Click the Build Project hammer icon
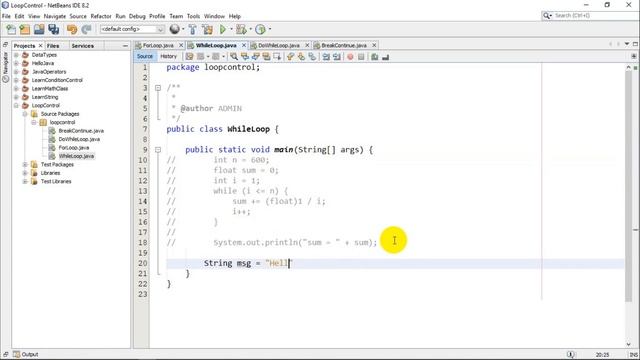 point(192,29)
